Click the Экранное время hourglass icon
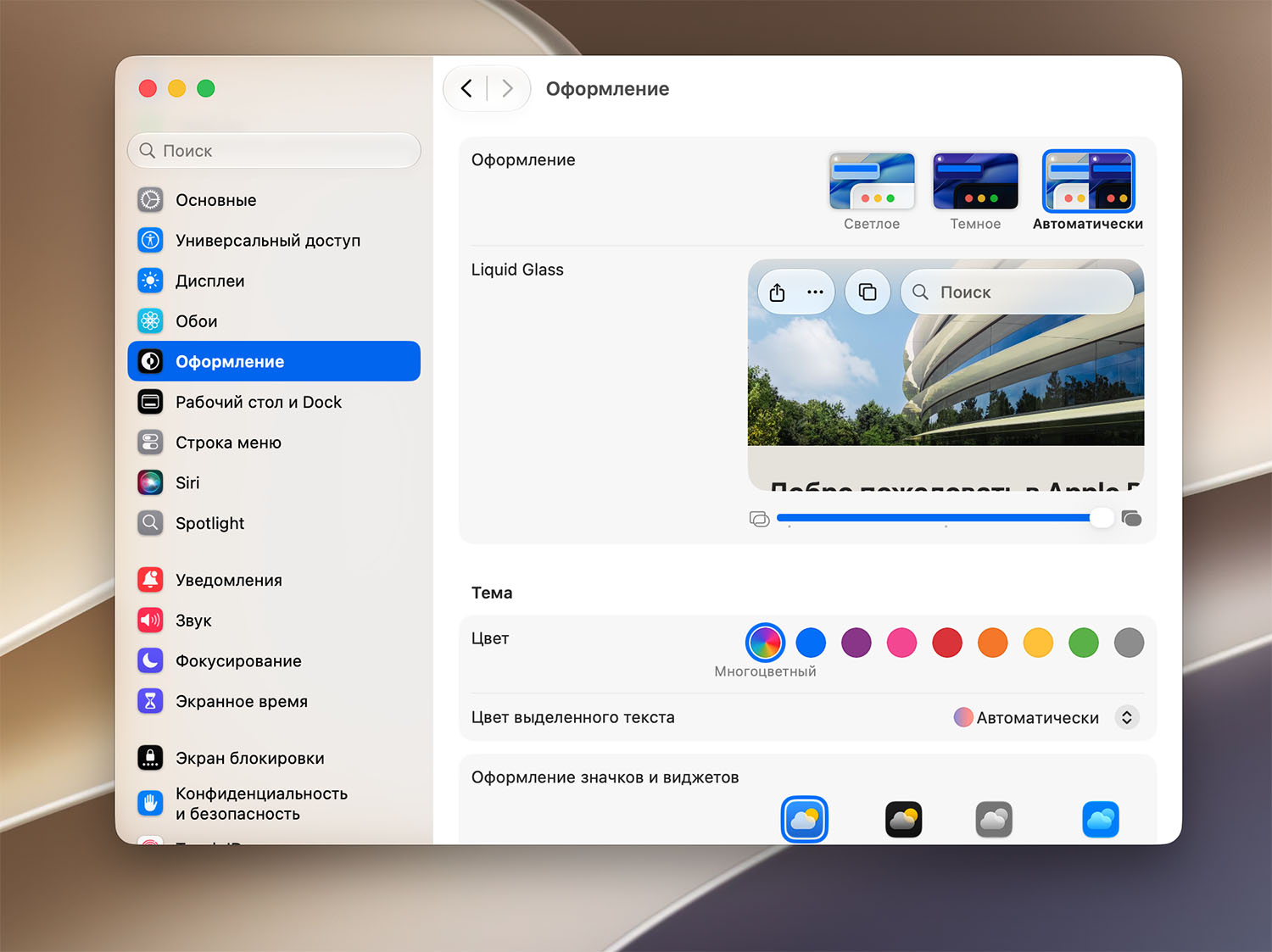The height and width of the screenshot is (952, 1272). (x=150, y=701)
